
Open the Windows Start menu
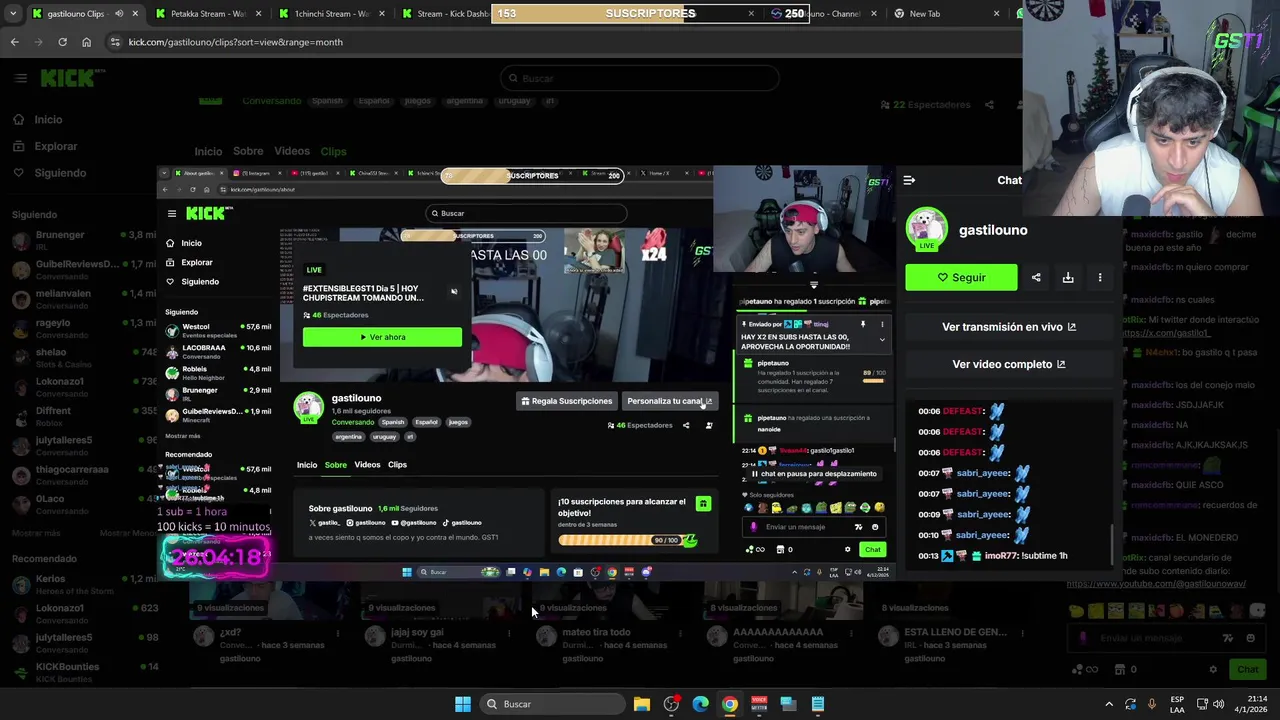click(x=462, y=704)
